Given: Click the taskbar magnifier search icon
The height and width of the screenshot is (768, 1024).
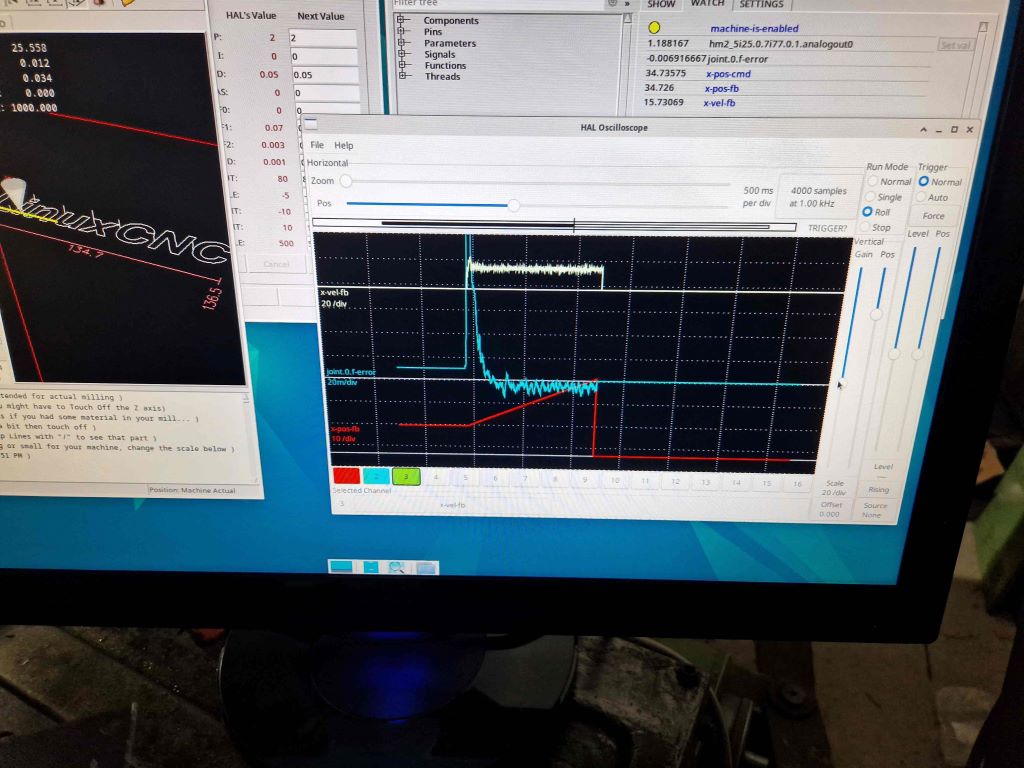Looking at the screenshot, I should 396,568.
